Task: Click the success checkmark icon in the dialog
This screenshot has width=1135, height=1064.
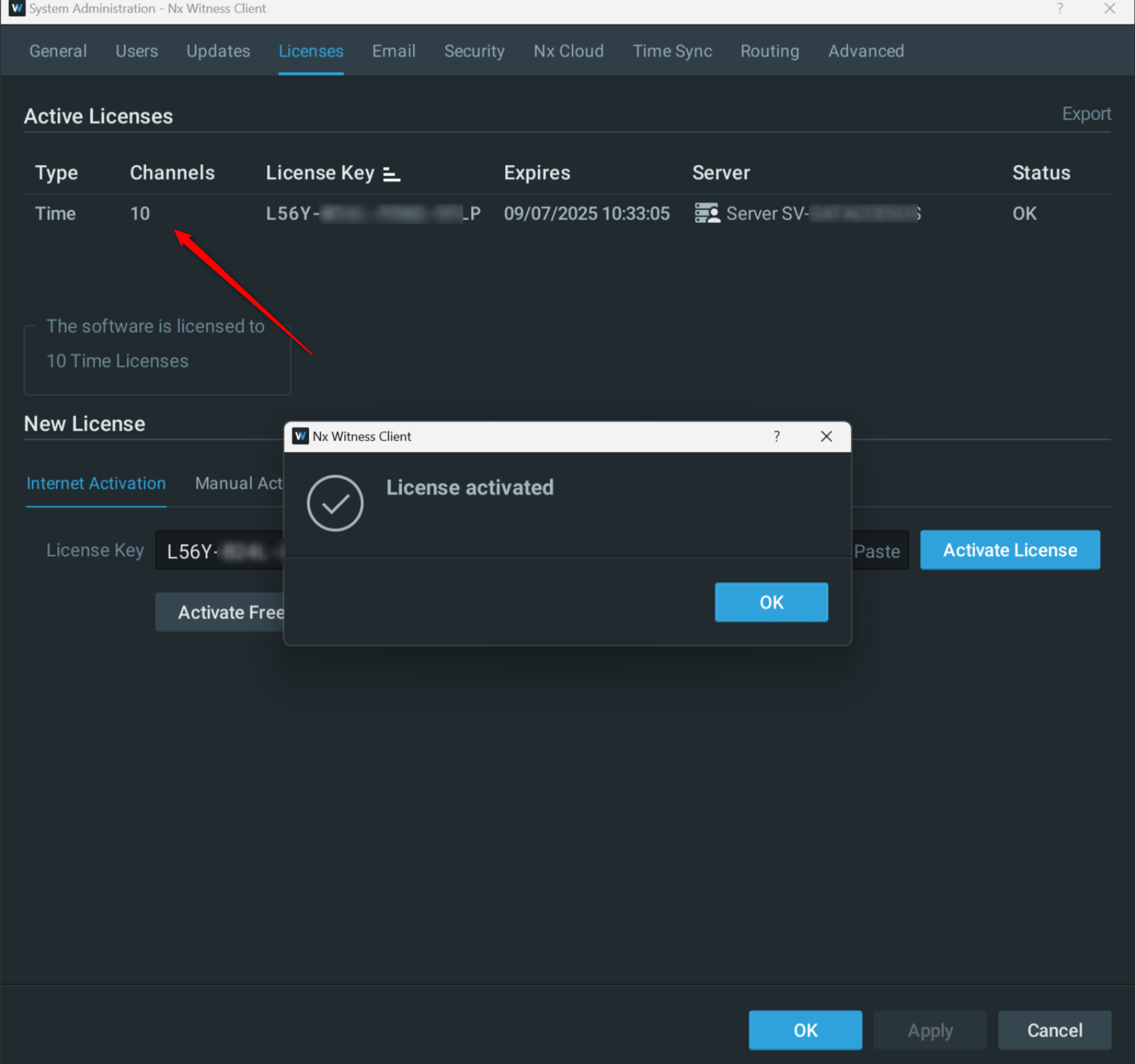Action: point(335,503)
